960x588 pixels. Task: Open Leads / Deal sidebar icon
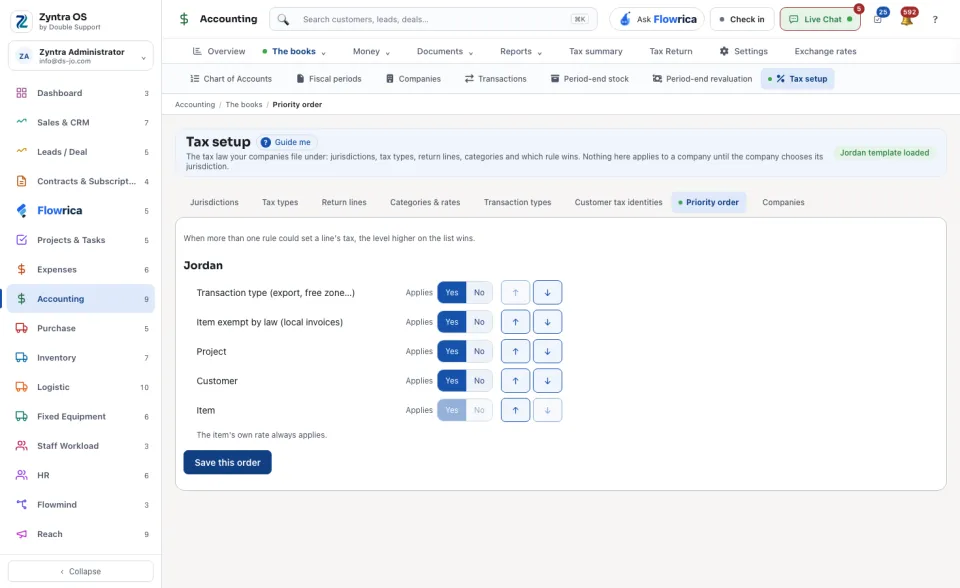(x=21, y=152)
